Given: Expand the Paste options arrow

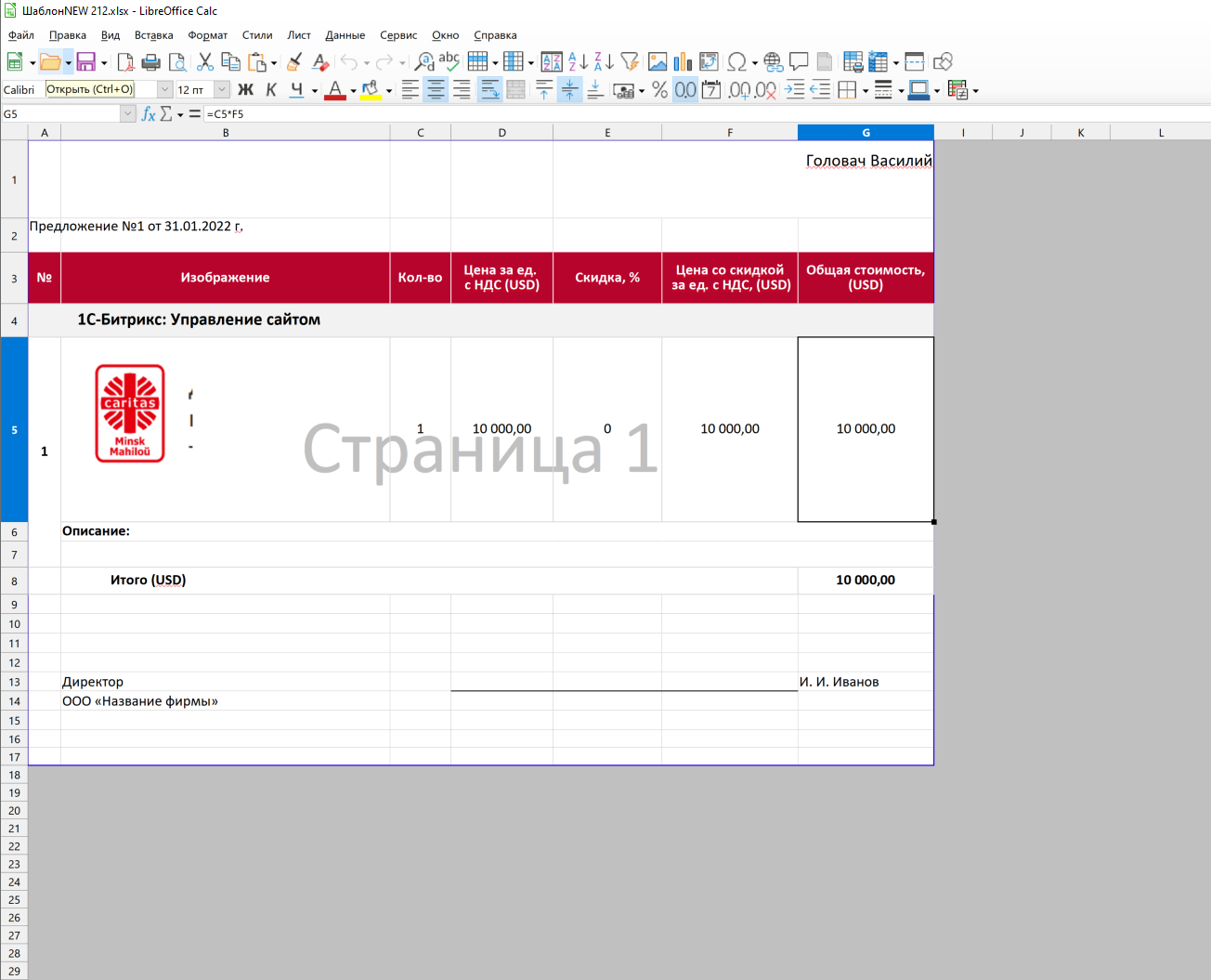Looking at the screenshot, I should tap(274, 63).
